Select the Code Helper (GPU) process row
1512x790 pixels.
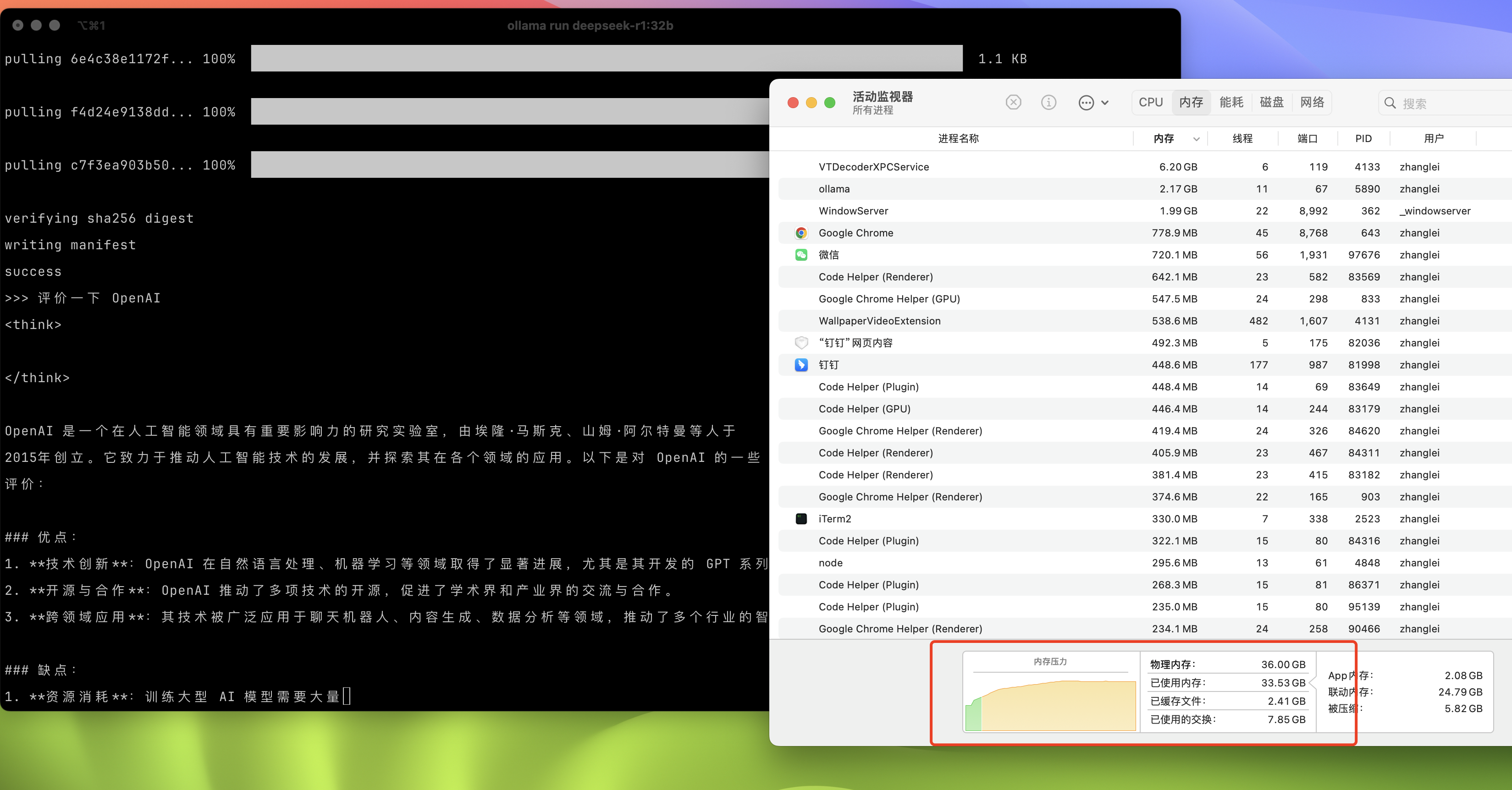pos(1145,409)
